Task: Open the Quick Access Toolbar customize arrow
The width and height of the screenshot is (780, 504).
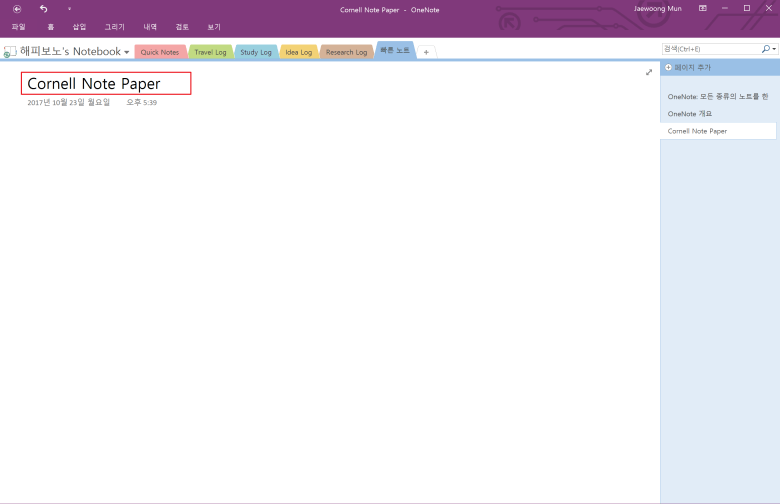Action: 69,9
